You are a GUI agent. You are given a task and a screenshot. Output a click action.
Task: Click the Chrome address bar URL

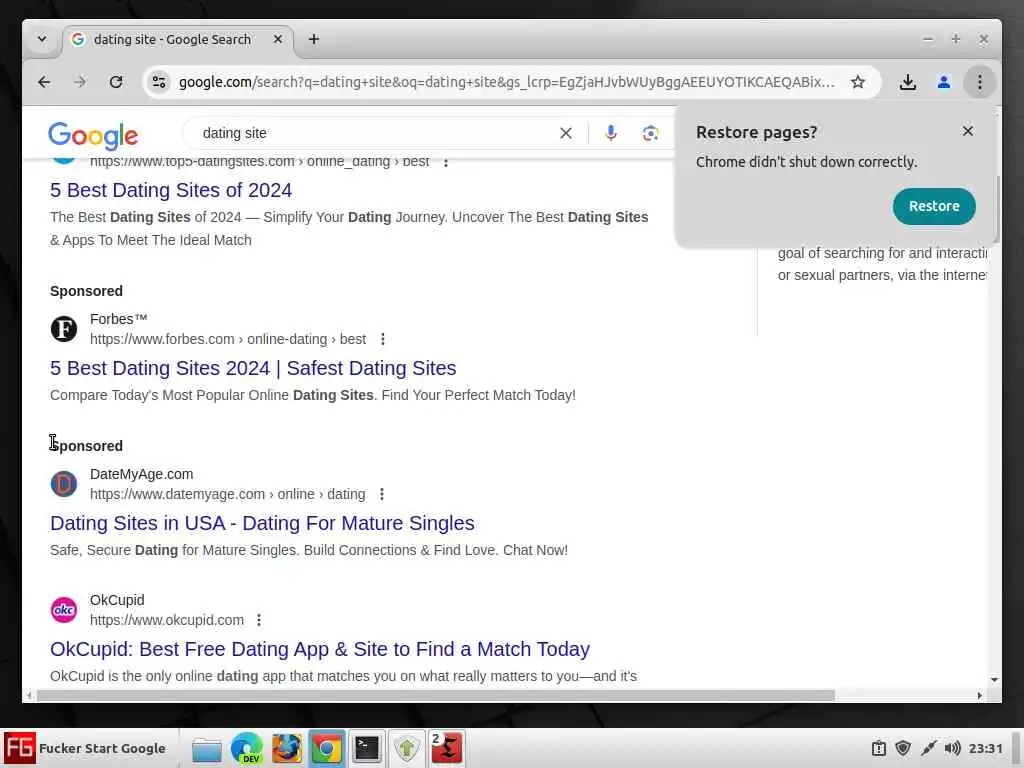click(x=507, y=82)
